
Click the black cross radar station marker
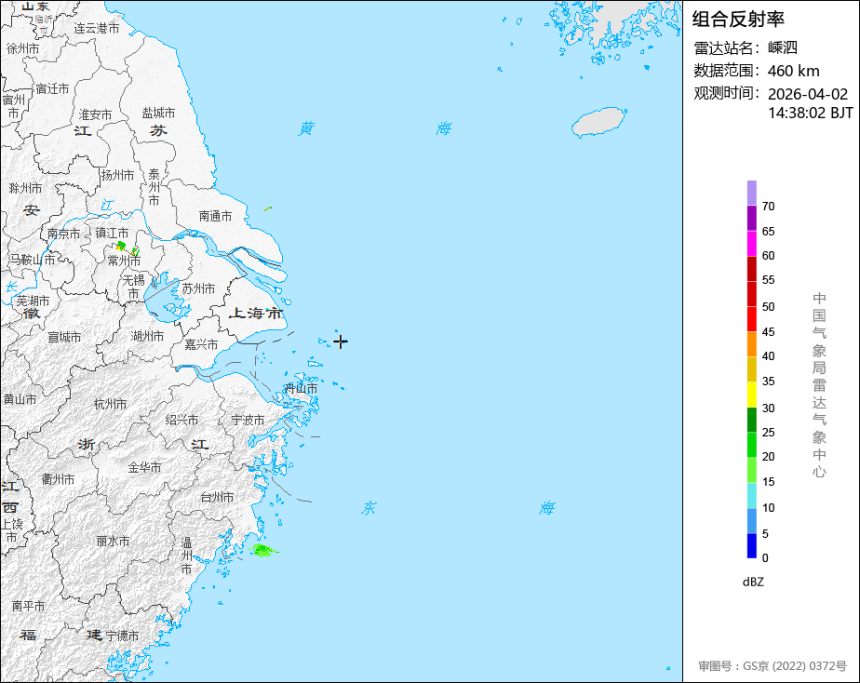click(340, 342)
